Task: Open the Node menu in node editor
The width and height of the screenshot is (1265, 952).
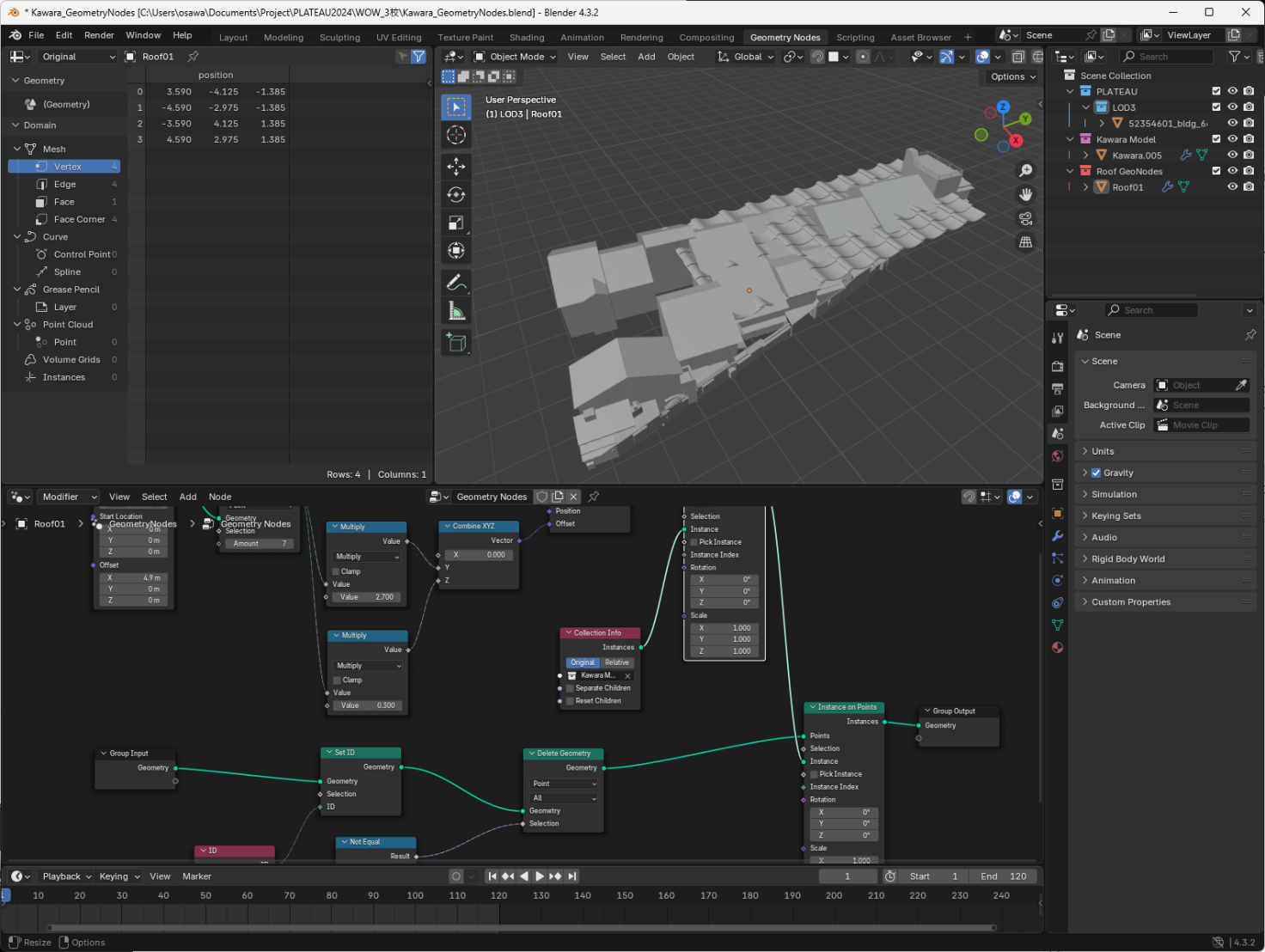Action: click(x=220, y=497)
